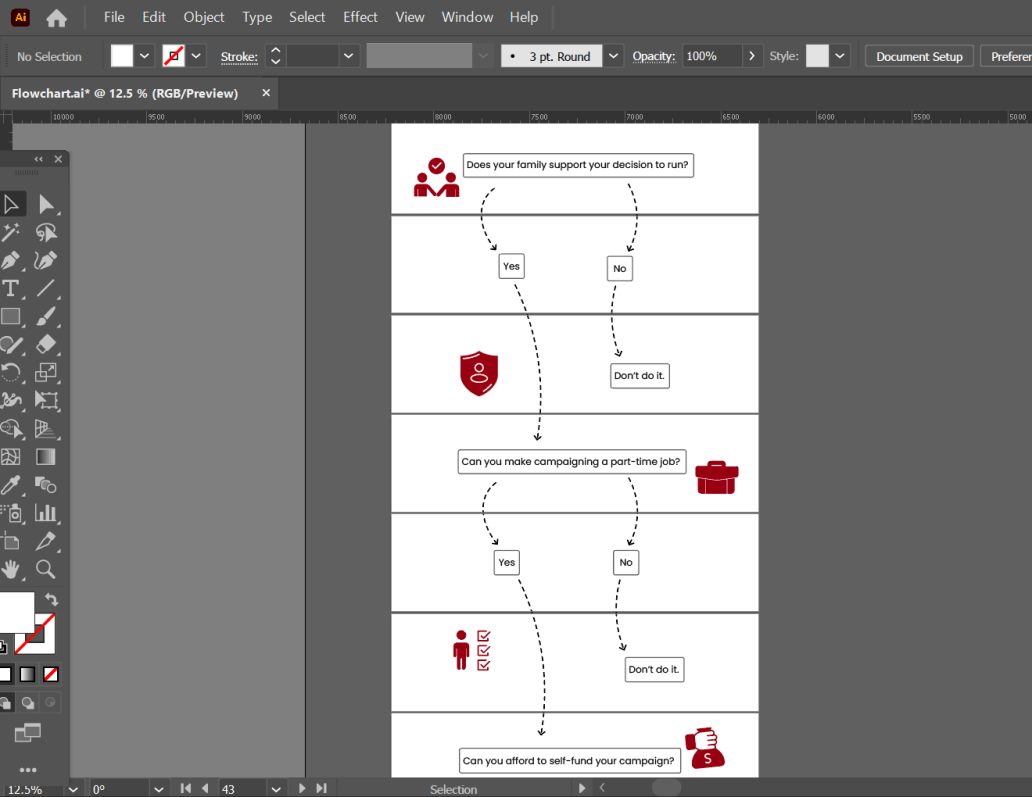1032x797 pixels.
Task: Set paint mode to None
Action: pos(50,674)
